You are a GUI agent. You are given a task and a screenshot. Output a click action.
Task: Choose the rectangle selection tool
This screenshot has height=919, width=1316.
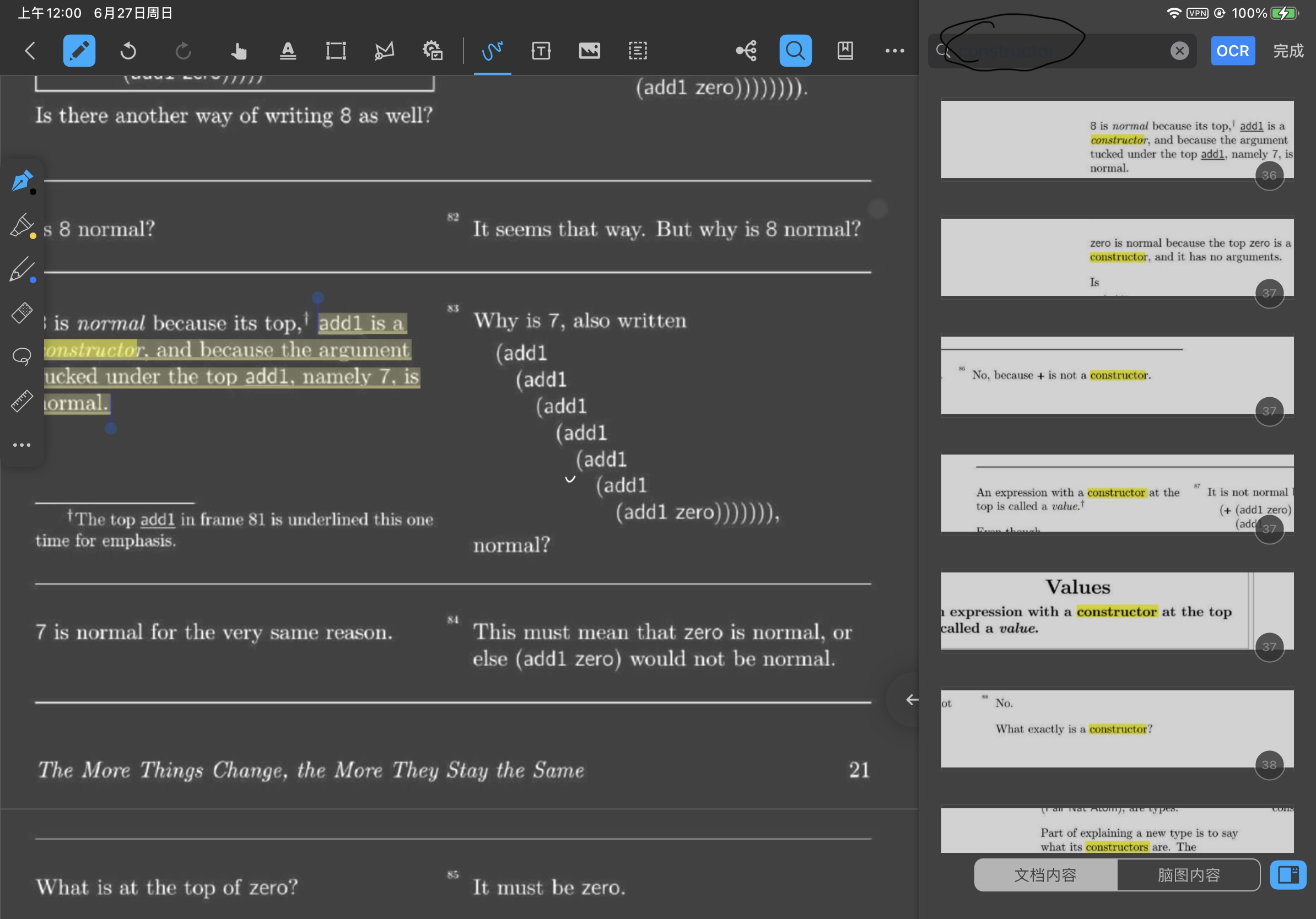click(x=336, y=51)
